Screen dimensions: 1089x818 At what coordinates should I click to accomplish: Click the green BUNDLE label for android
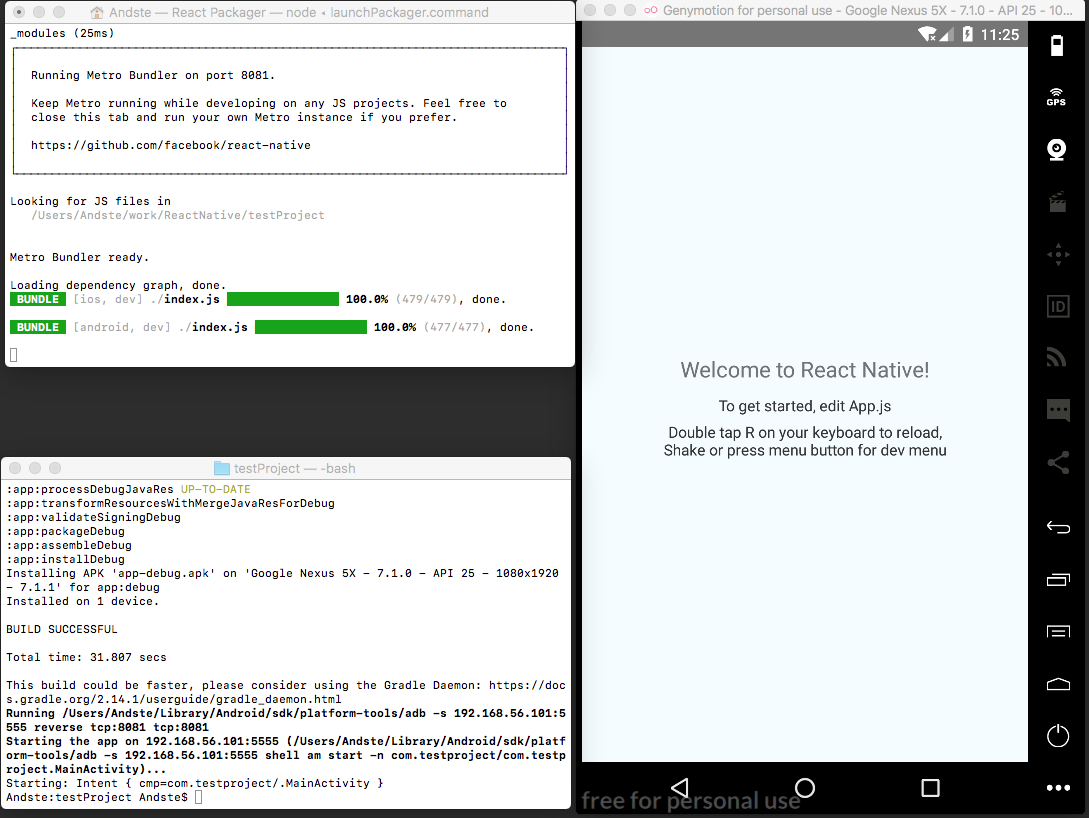[38, 327]
